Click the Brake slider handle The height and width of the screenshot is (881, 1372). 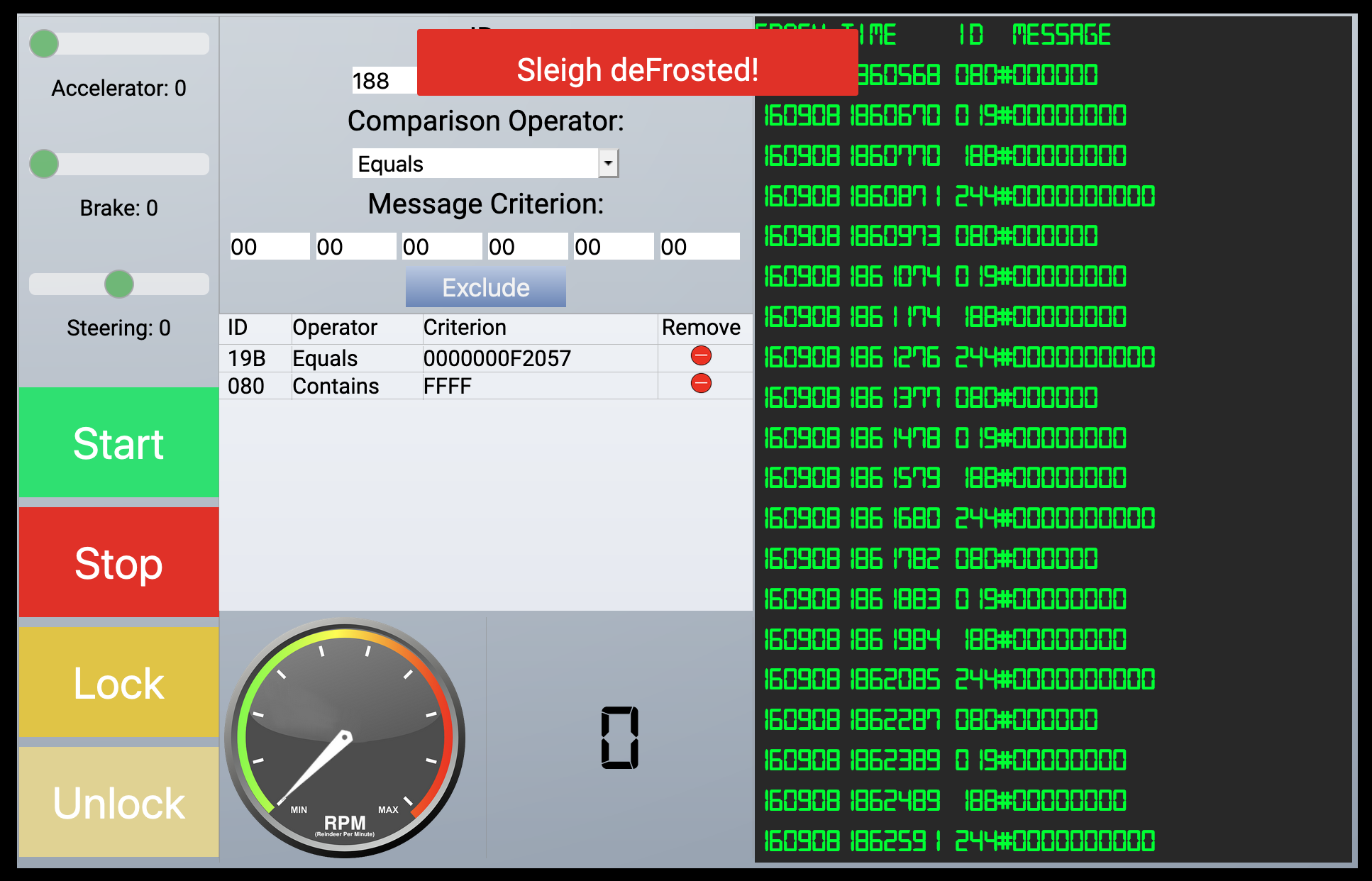[x=44, y=164]
